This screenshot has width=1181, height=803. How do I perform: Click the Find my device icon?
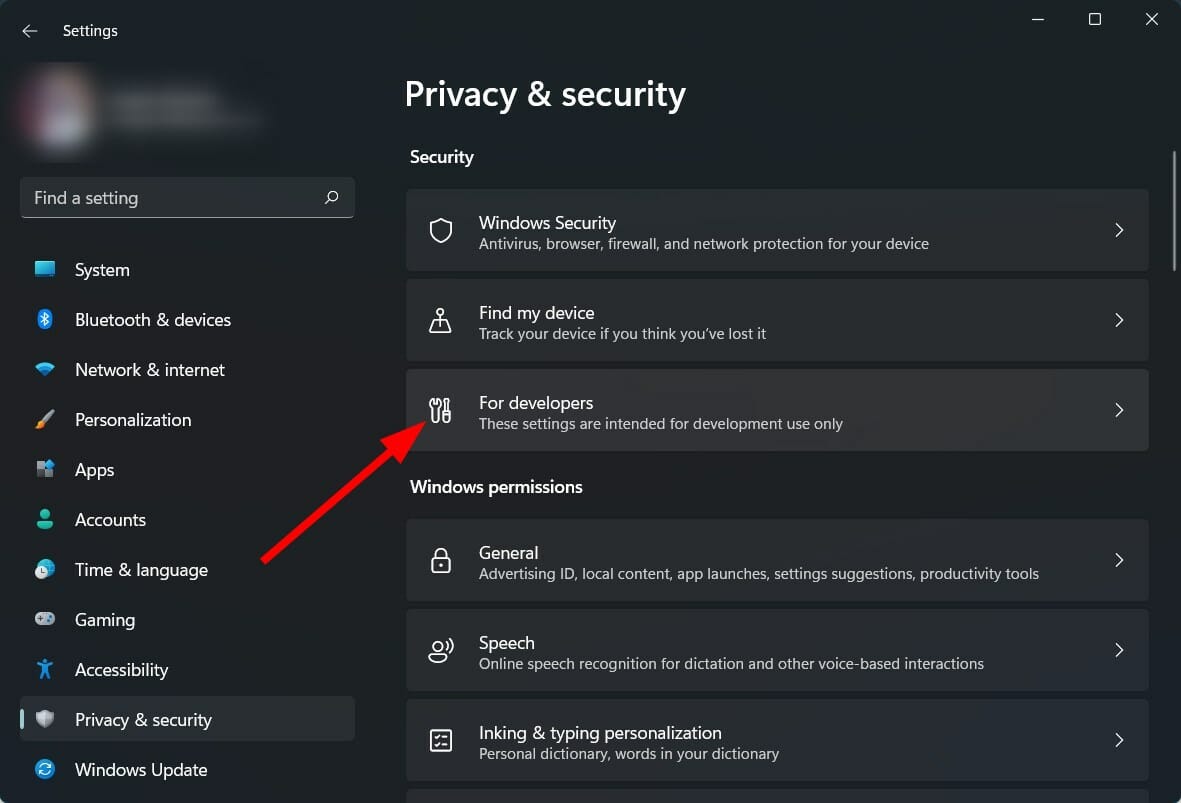click(x=441, y=321)
